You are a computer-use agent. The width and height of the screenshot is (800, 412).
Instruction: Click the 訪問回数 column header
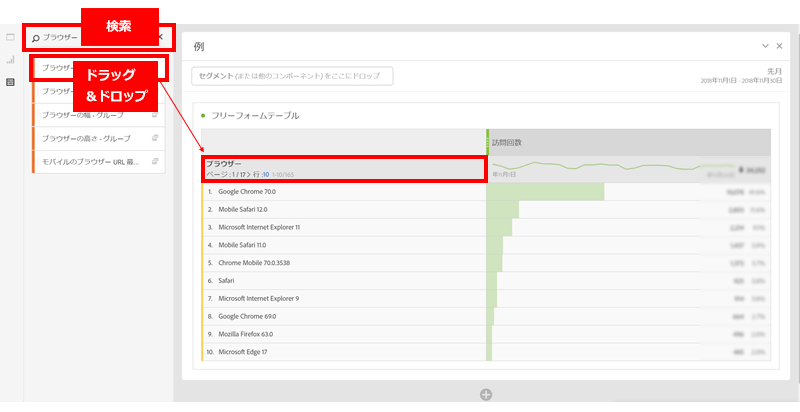click(x=629, y=142)
